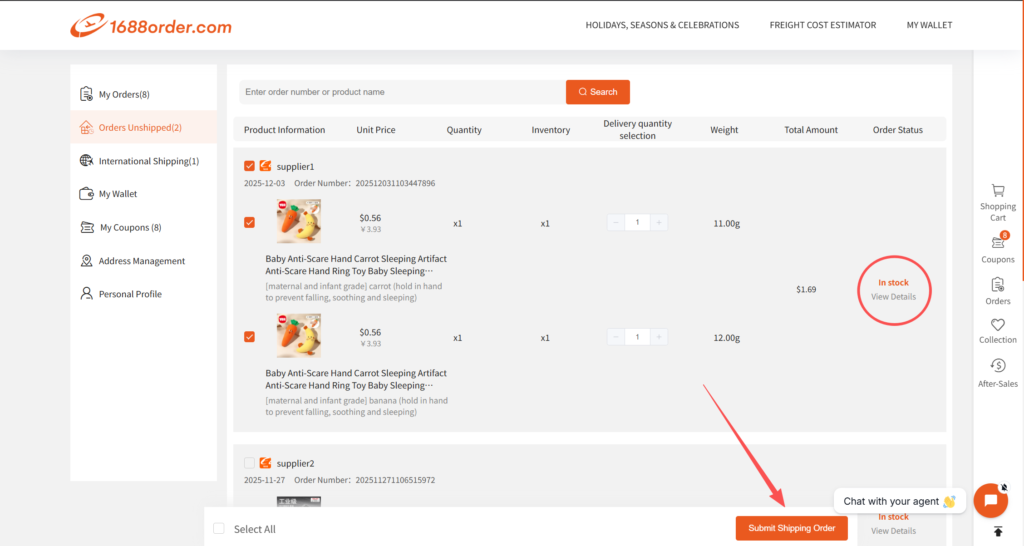Check the supplier2 order checkbox
This screenshot has height=546, width=1024.
pyautogui.click(x=249, y=463)
